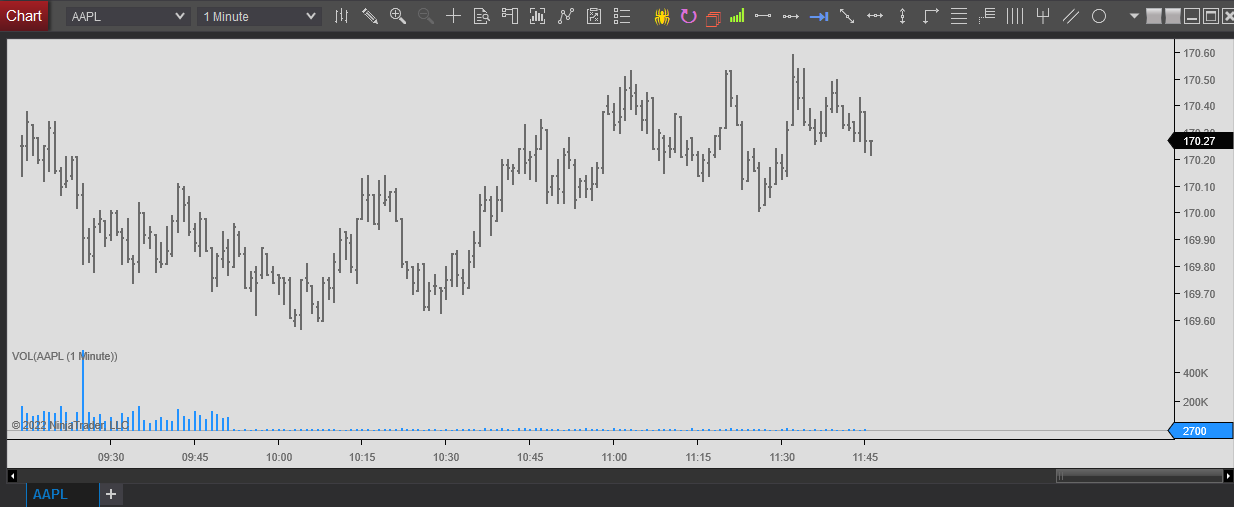
Task: Expand the toolbar overflow arrow
Action: pyautogui.click(x=1134, y=16)
